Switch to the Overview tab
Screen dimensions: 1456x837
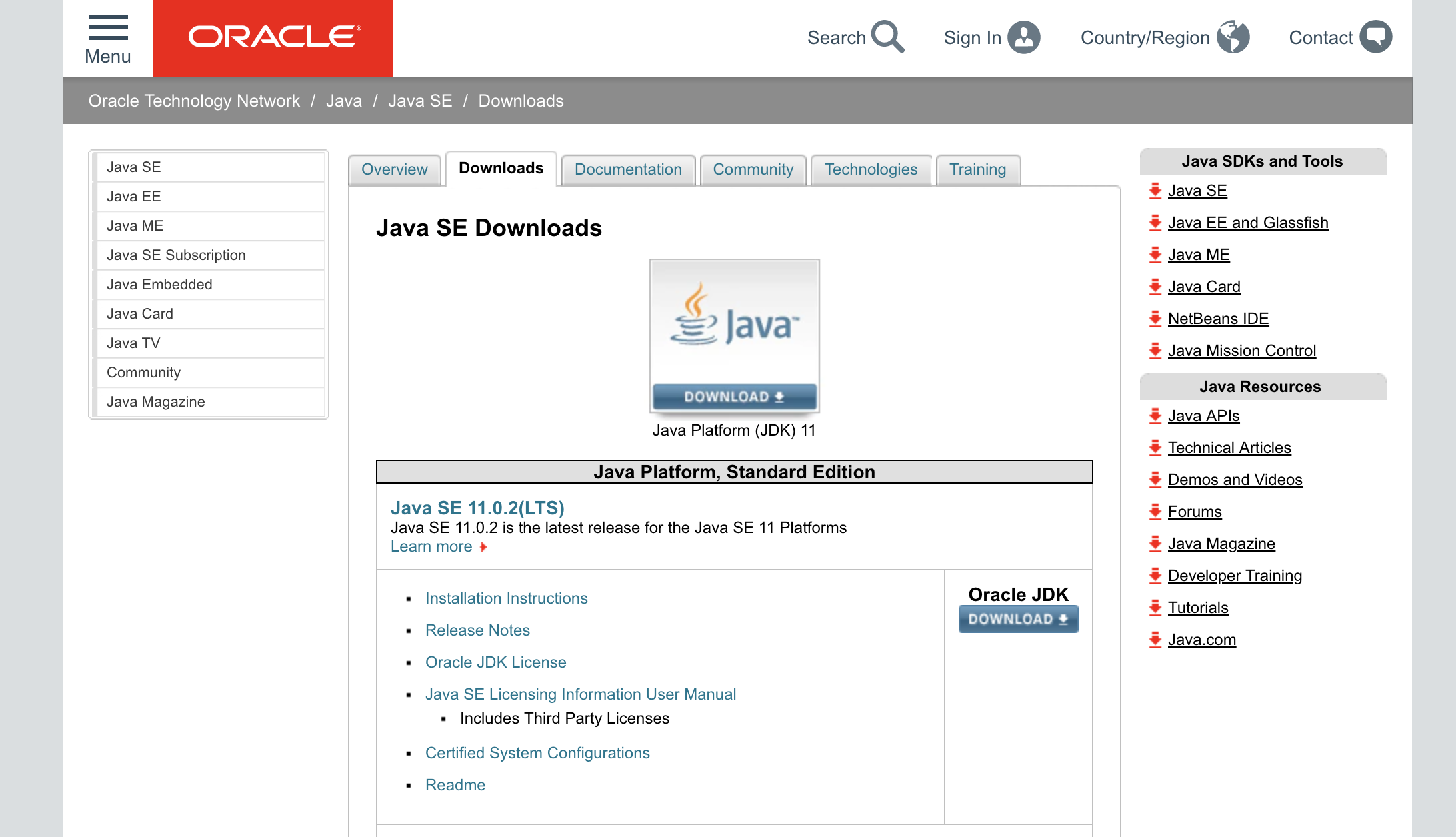tap(395, 170)
